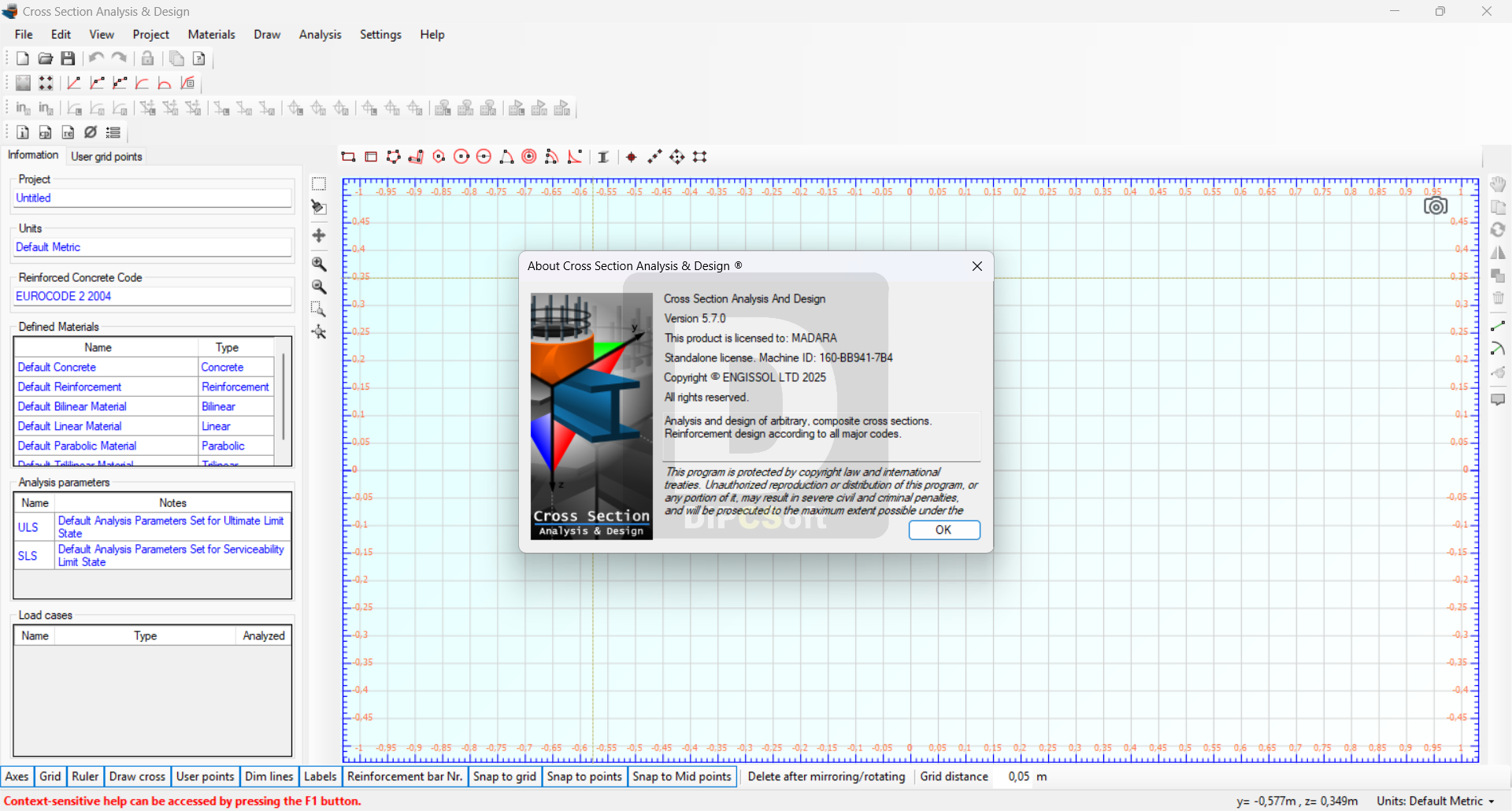Toggle the Ruler display option
The image size is (1512, 811).
(x=85, y=776)
